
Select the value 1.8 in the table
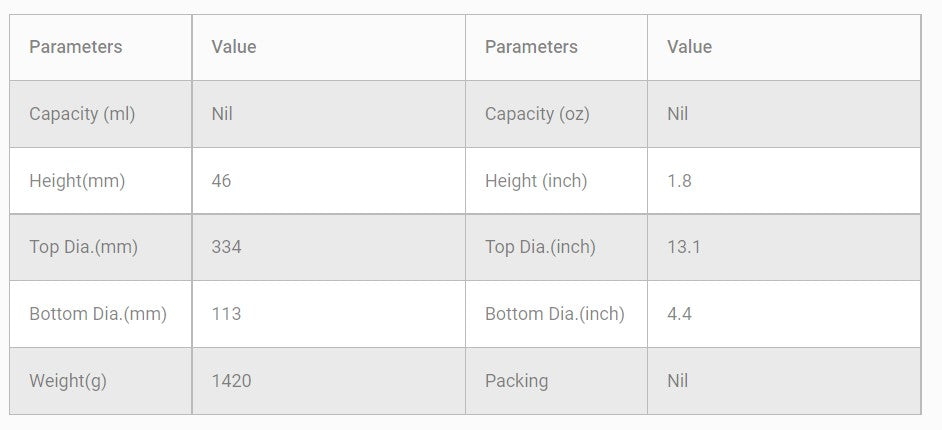[x=679, y=181]
